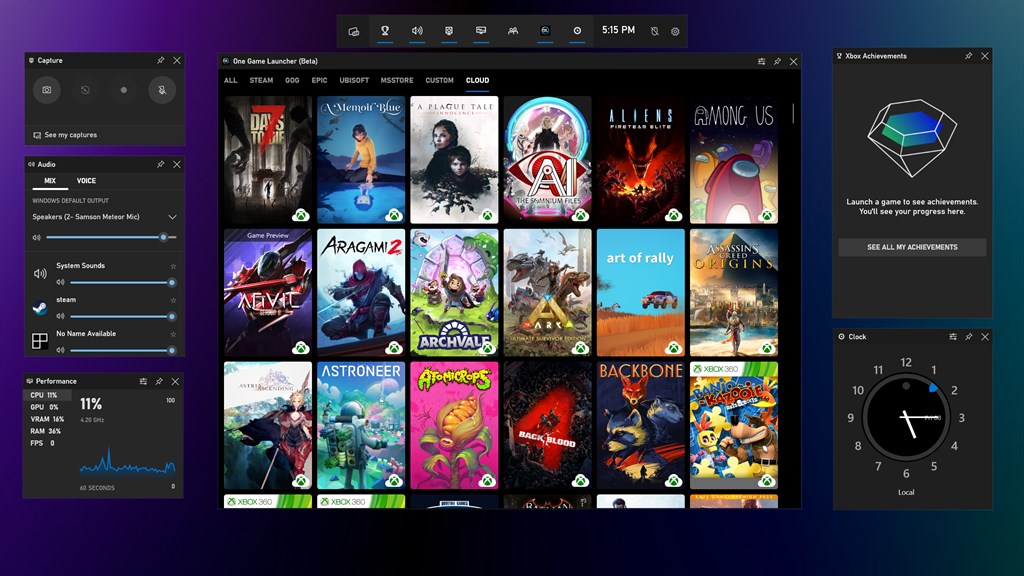Switch to the MIX audio tab

tap(50, 181)
